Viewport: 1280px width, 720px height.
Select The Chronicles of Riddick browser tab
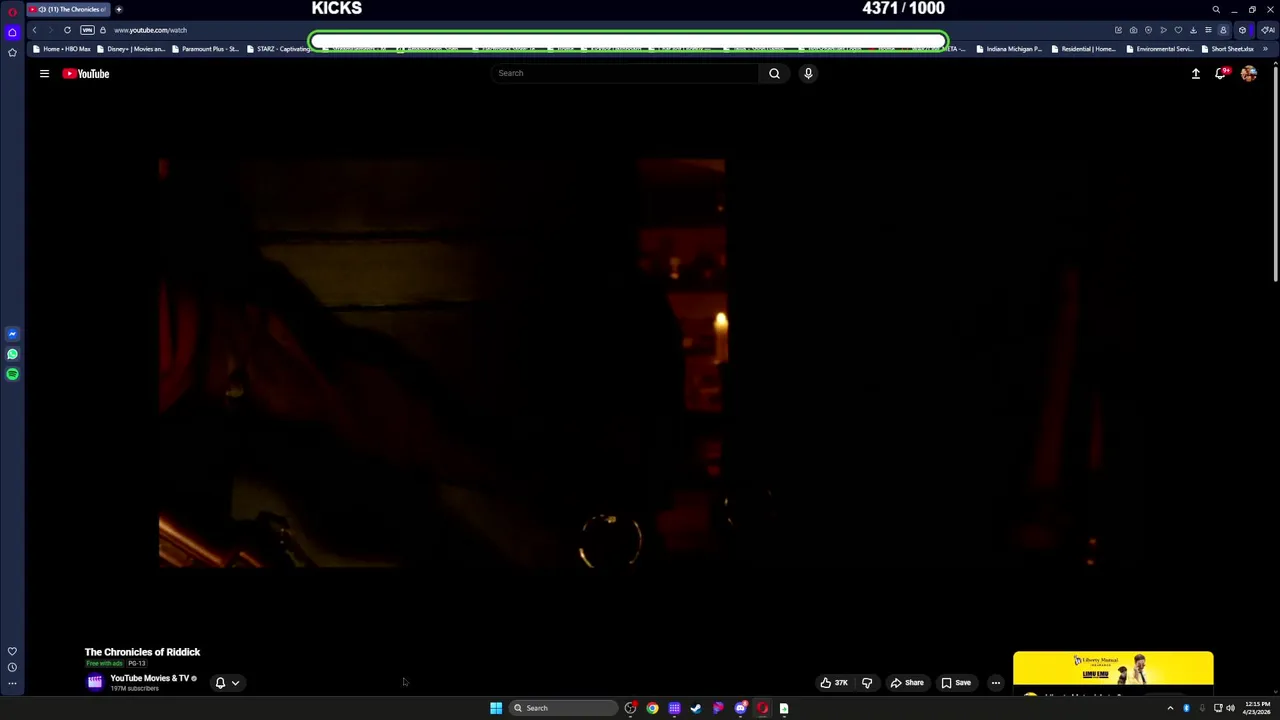[68, 9]
